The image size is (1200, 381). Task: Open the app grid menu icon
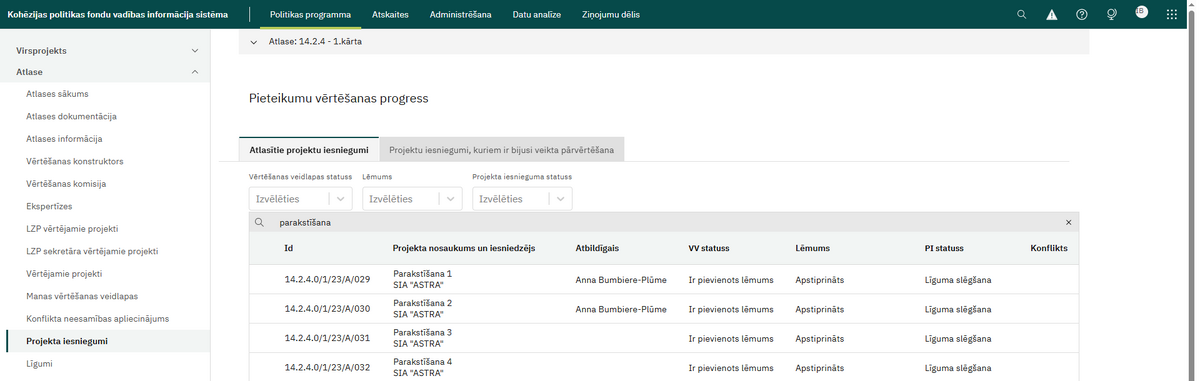pyautogui.click(x=1171, y=15)
